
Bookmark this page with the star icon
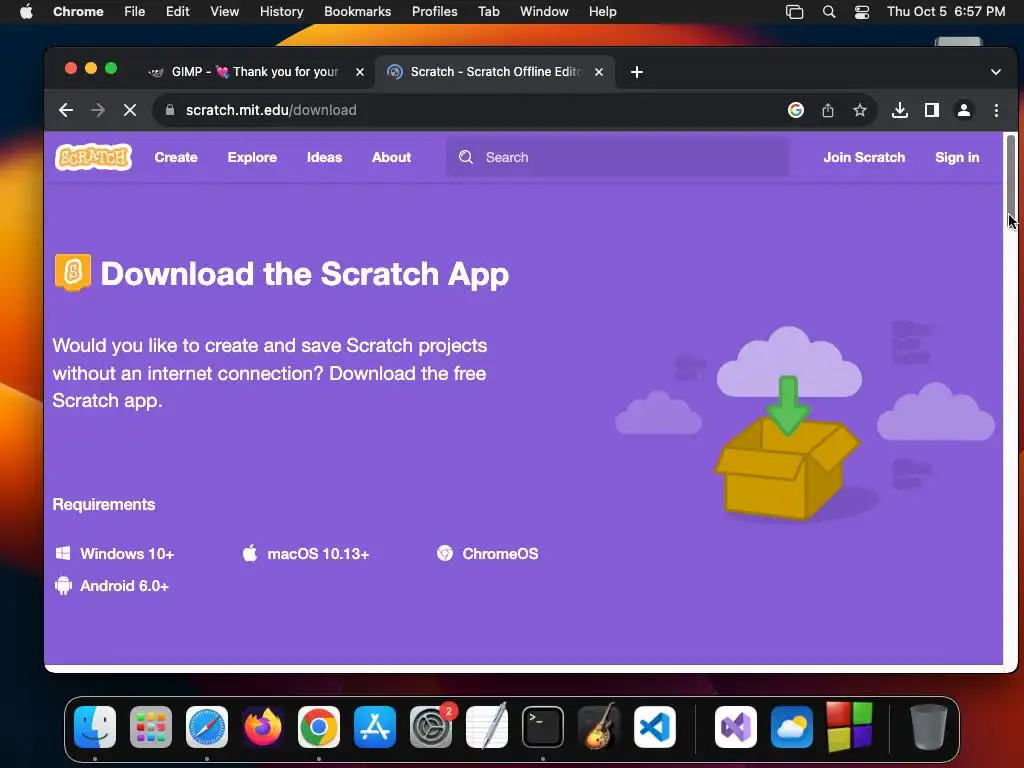860,110
